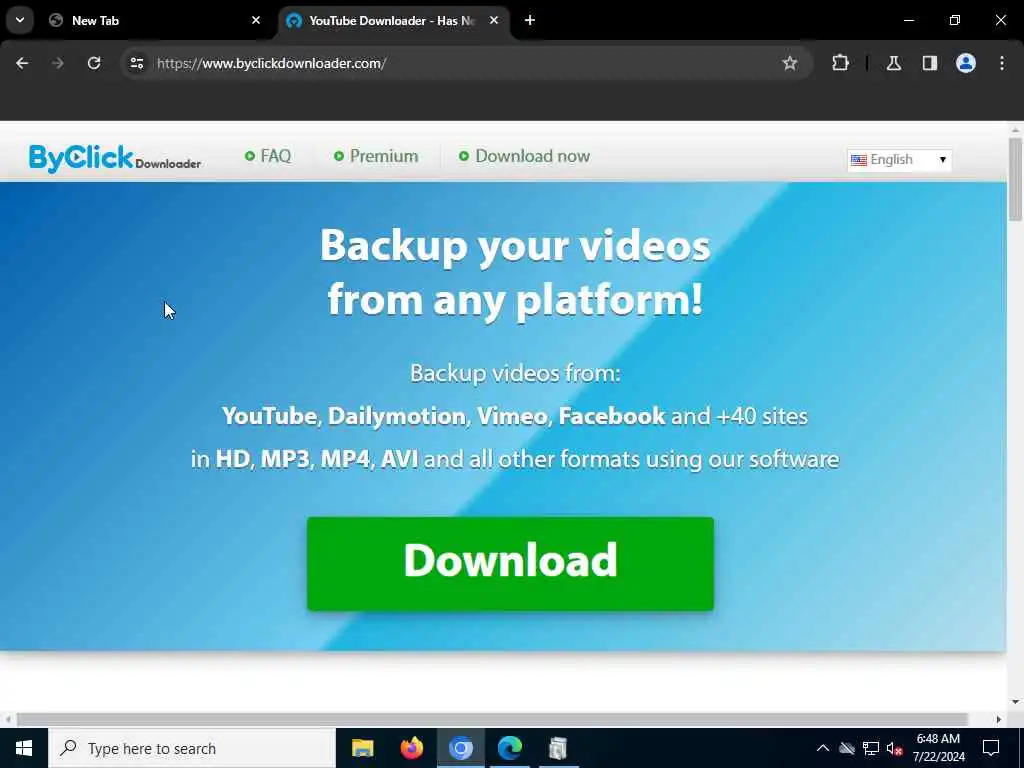Click the taskbar search box
This screenshot has width=1024, height=768.
click(192, 748)
